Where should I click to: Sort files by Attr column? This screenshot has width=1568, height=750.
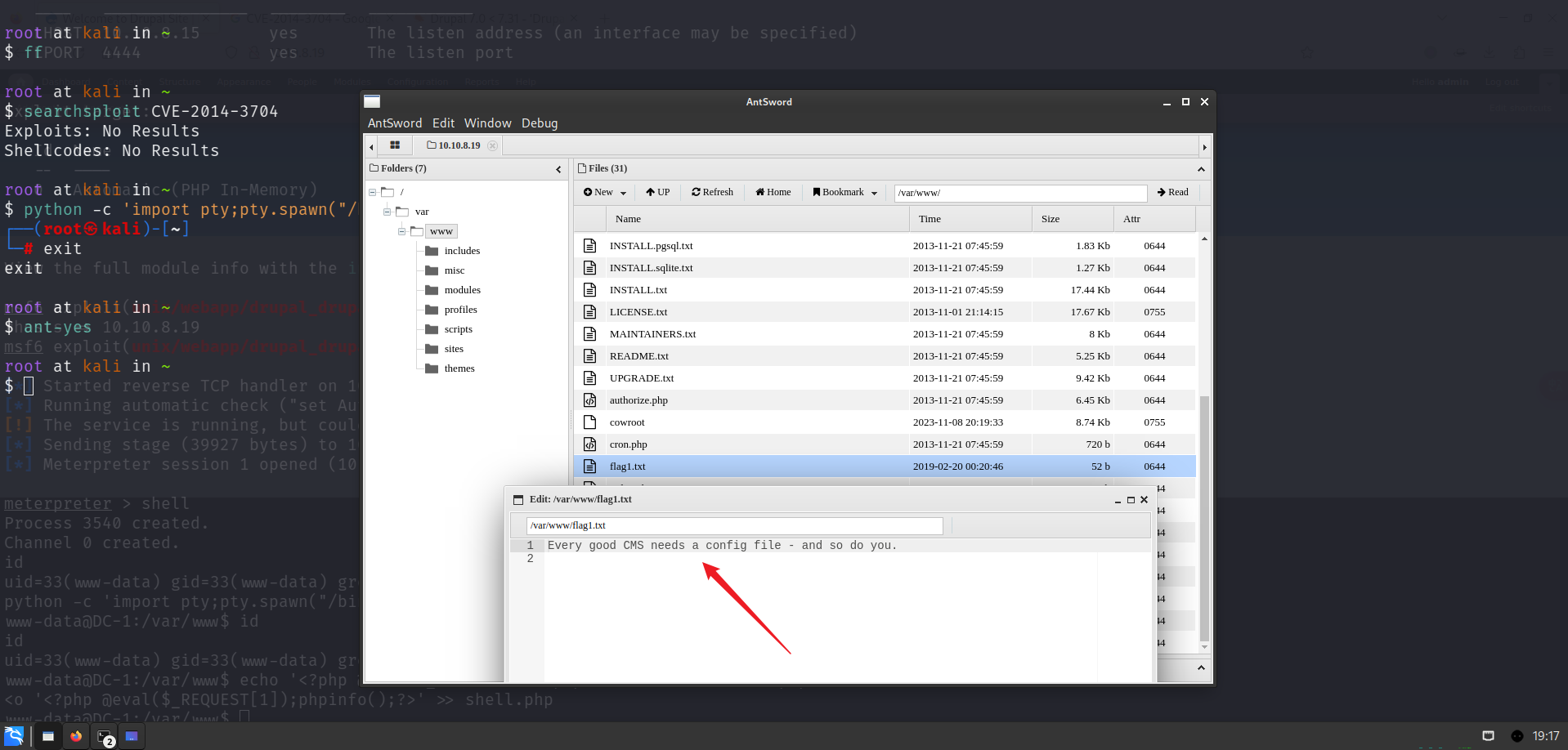tap(1154, 219)
